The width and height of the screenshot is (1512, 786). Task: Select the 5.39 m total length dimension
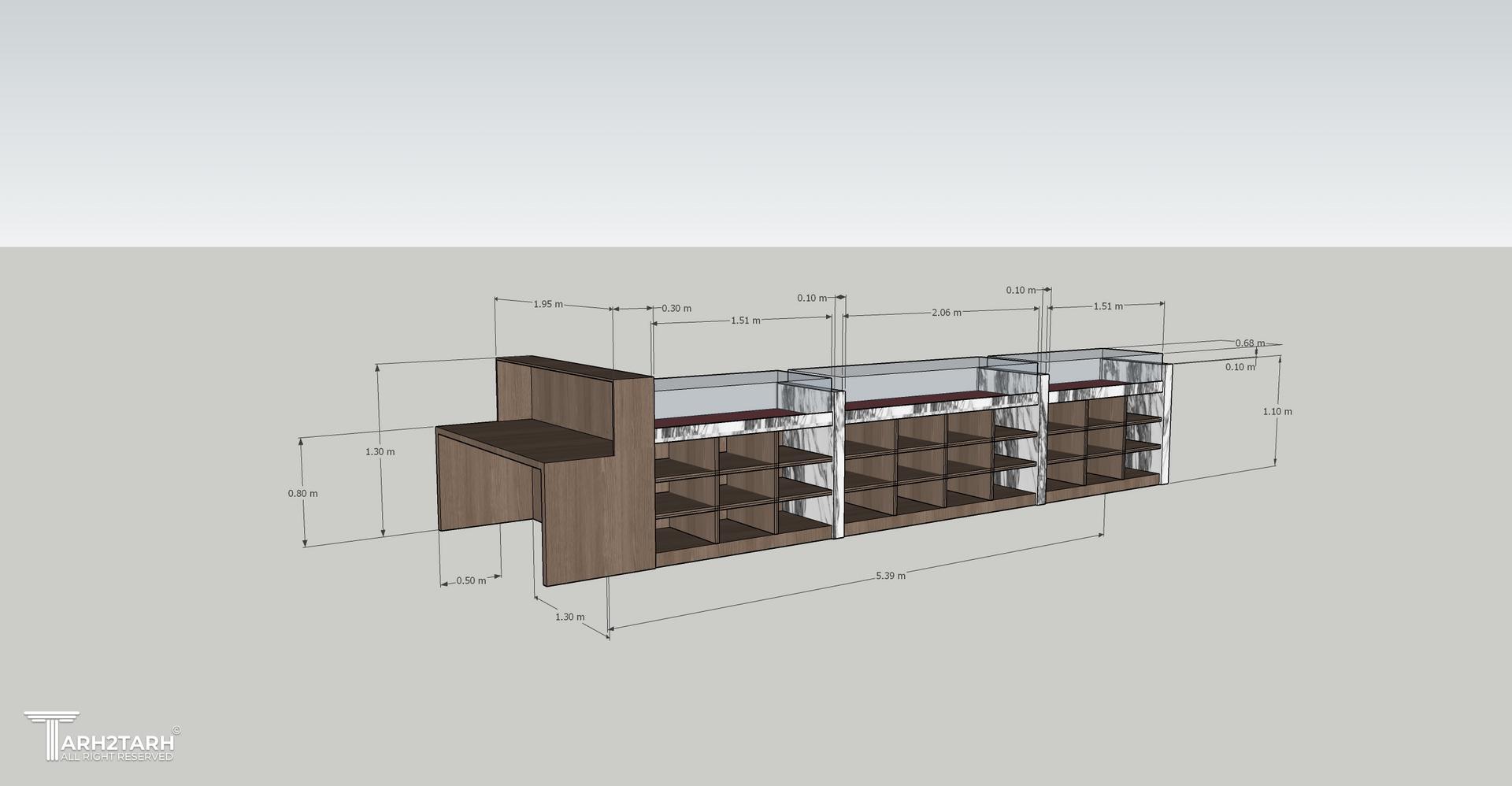click(x=890, y=576)
